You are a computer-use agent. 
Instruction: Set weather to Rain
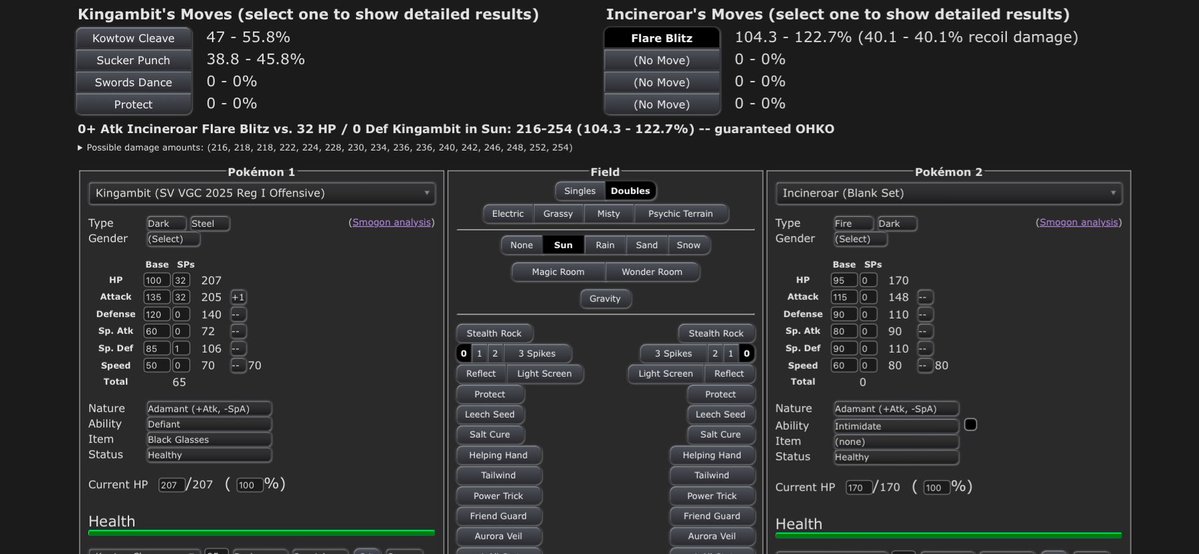pyautogui.click(x=605, y=245)
